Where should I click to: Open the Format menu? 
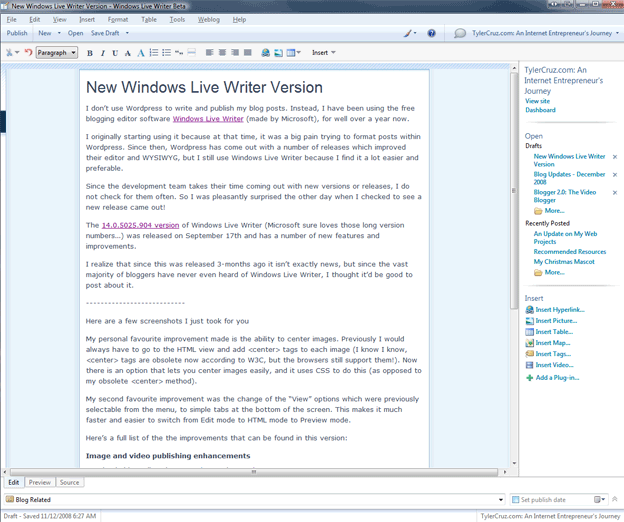(118, 19)
